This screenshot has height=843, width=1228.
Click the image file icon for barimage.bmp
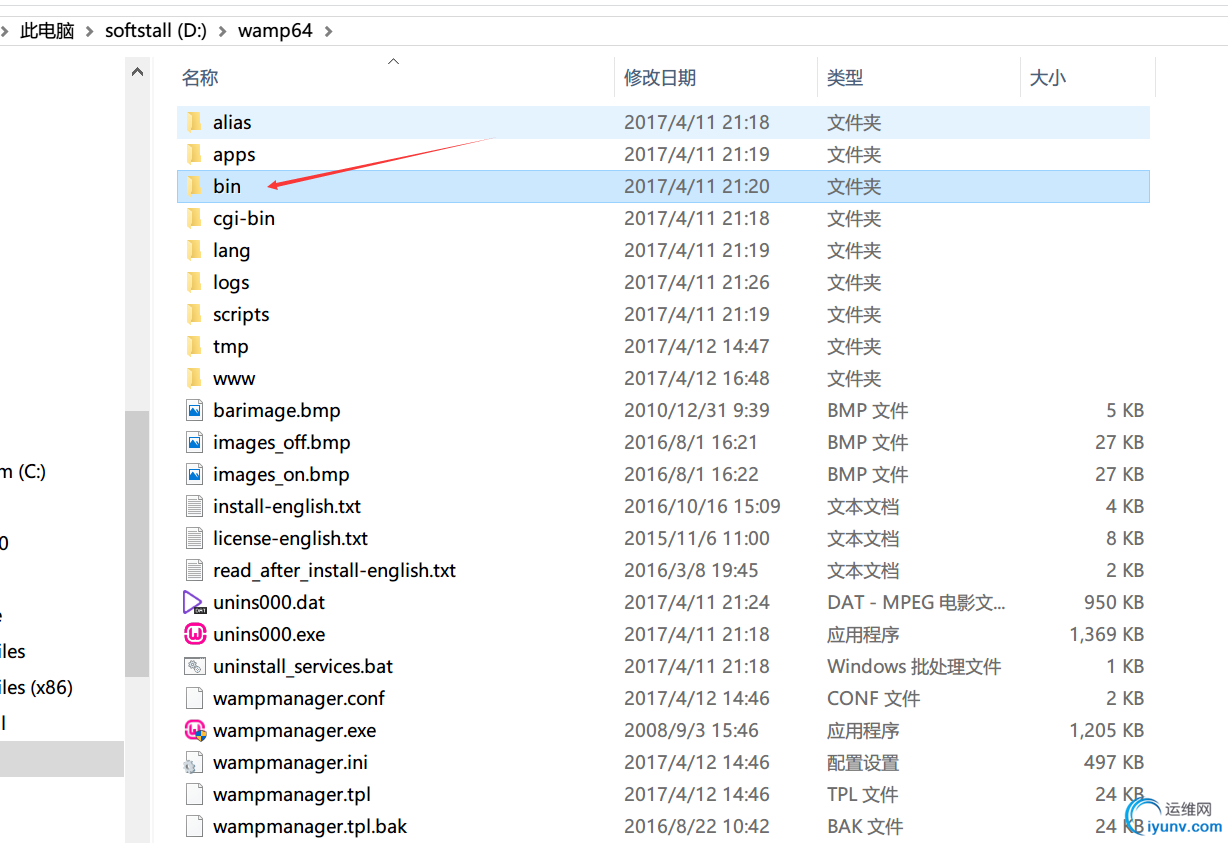click(194, 410)
